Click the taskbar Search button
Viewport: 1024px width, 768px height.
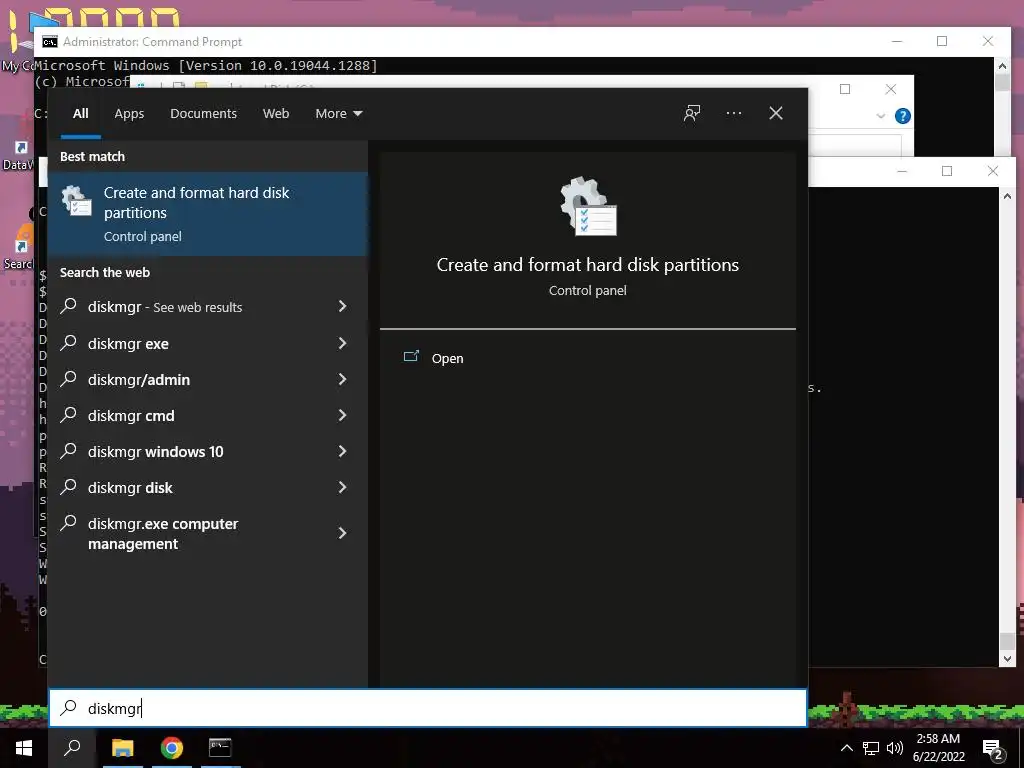(72, 748)
